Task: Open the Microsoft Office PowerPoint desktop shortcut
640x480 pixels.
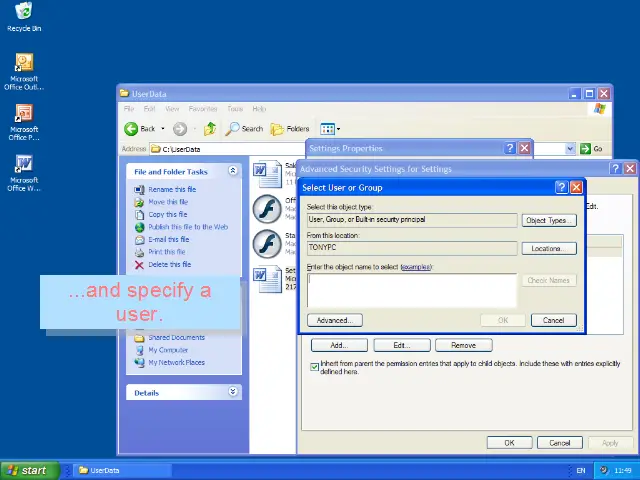Action: point(24,114)
